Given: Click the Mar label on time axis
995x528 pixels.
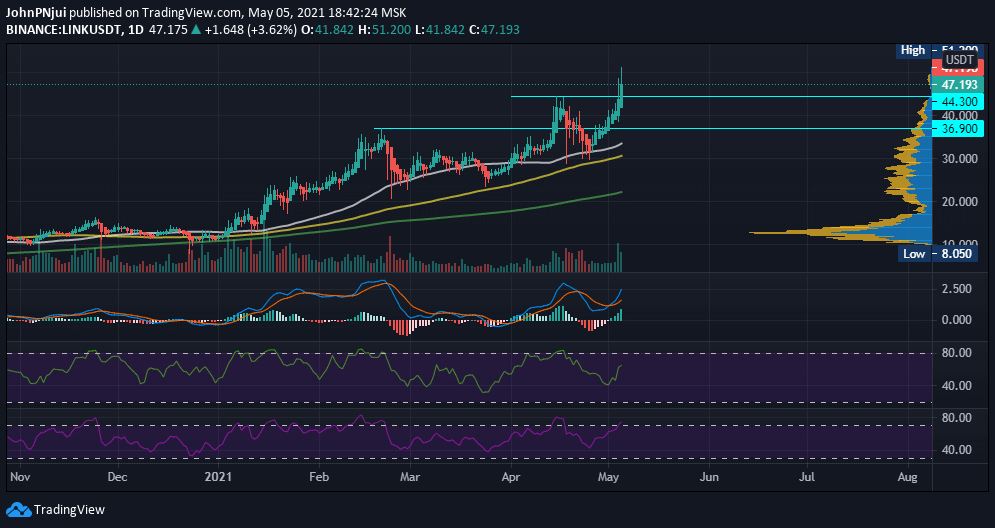Looking at the screenshot, I should tap(409, 477).
